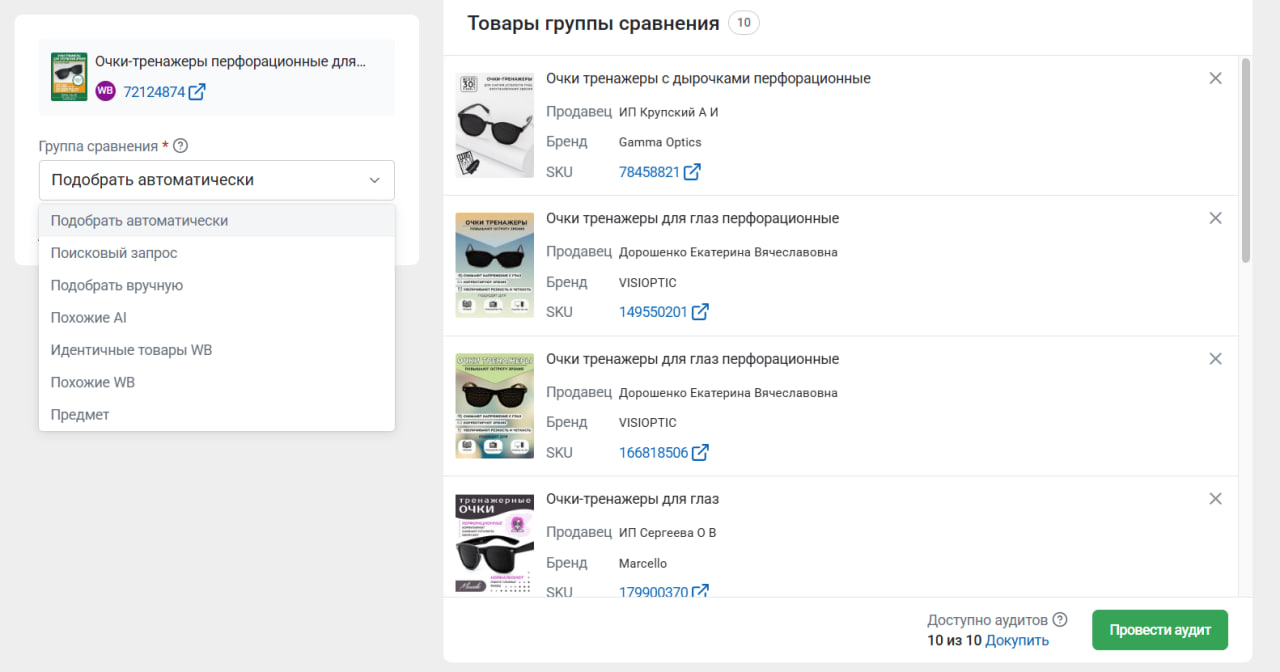Click the Gamma Optics product thumbnail
This screenshot has width=1280, height=672.
click(494, 125)
